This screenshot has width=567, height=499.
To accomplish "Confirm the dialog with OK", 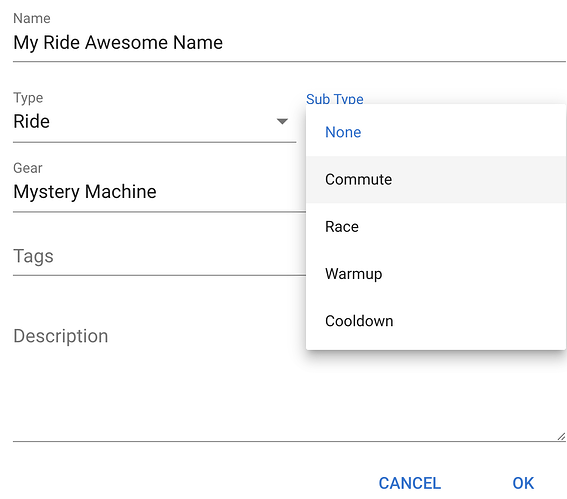I will (x=523, y=483).
